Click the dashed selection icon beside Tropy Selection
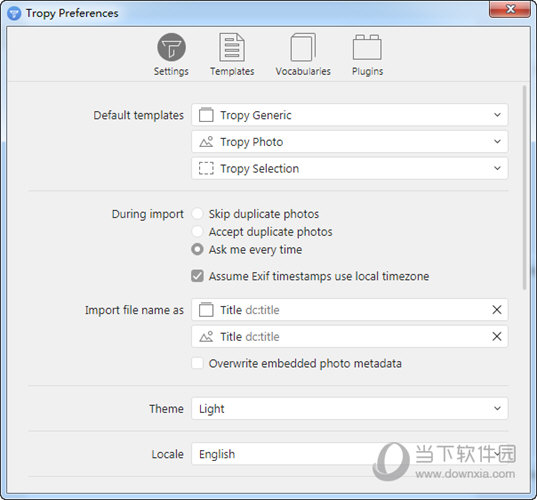 206,168
